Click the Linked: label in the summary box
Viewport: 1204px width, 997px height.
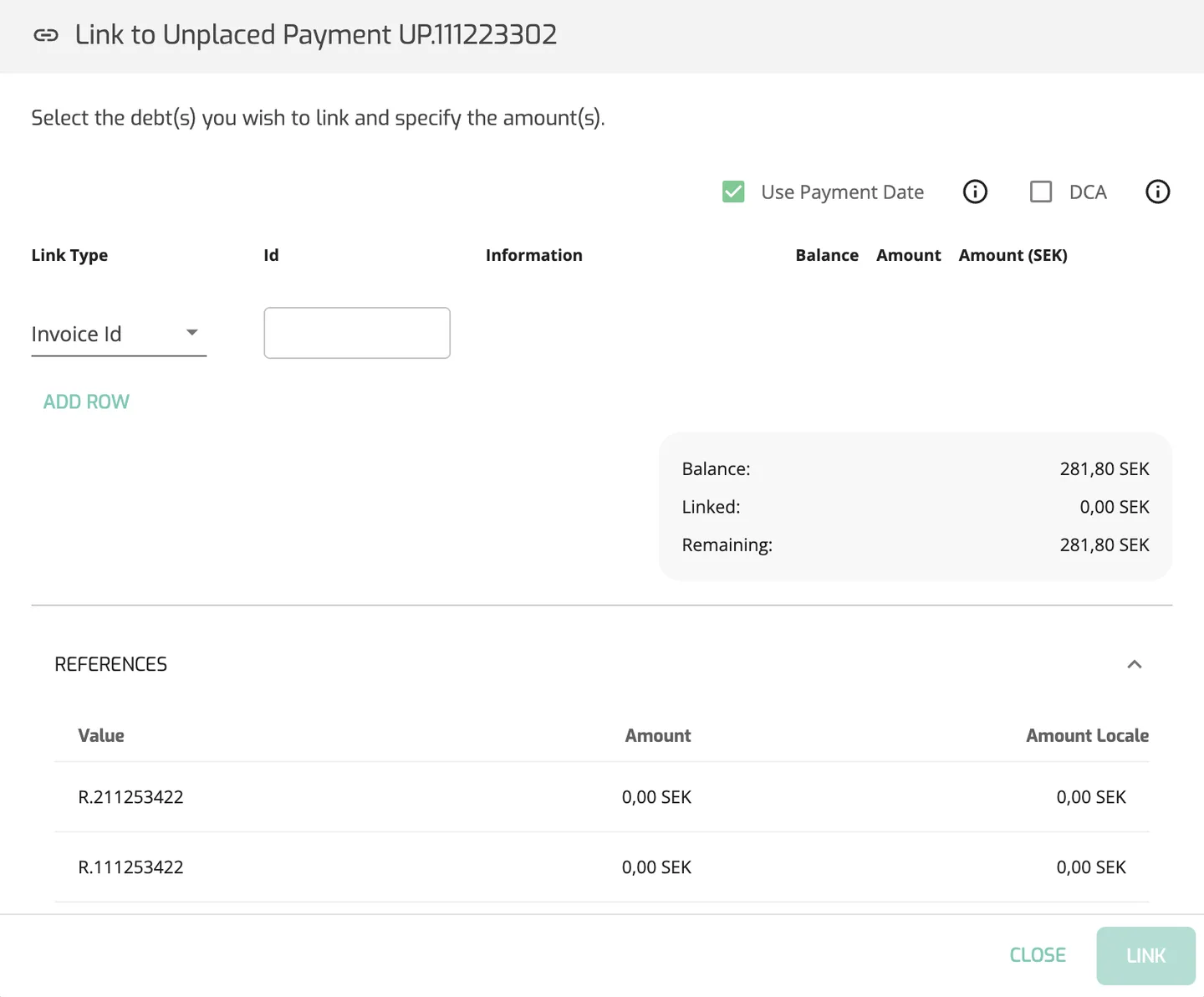(711, 507)
